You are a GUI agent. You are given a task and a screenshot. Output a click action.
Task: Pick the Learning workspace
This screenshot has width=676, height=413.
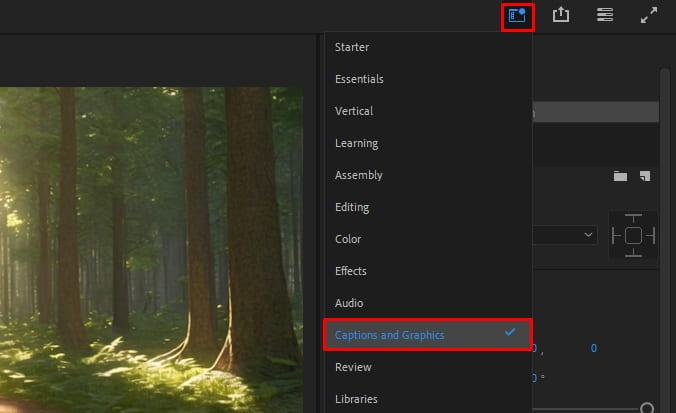click(x=428, y=143)
